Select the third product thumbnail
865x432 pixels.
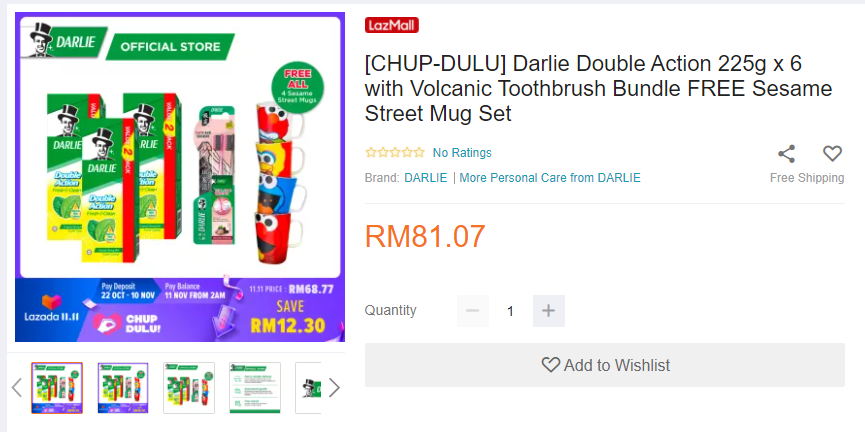189,388
